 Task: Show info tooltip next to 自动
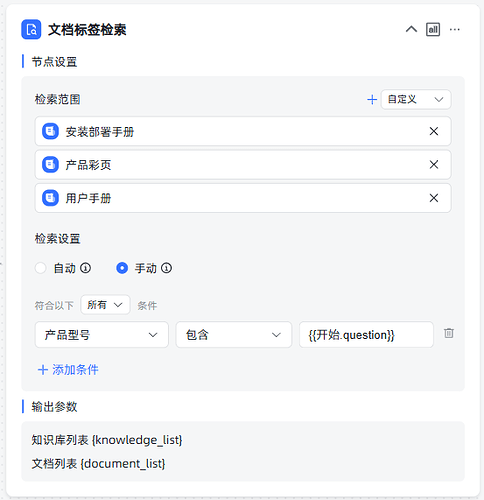[x=85, y=268]
